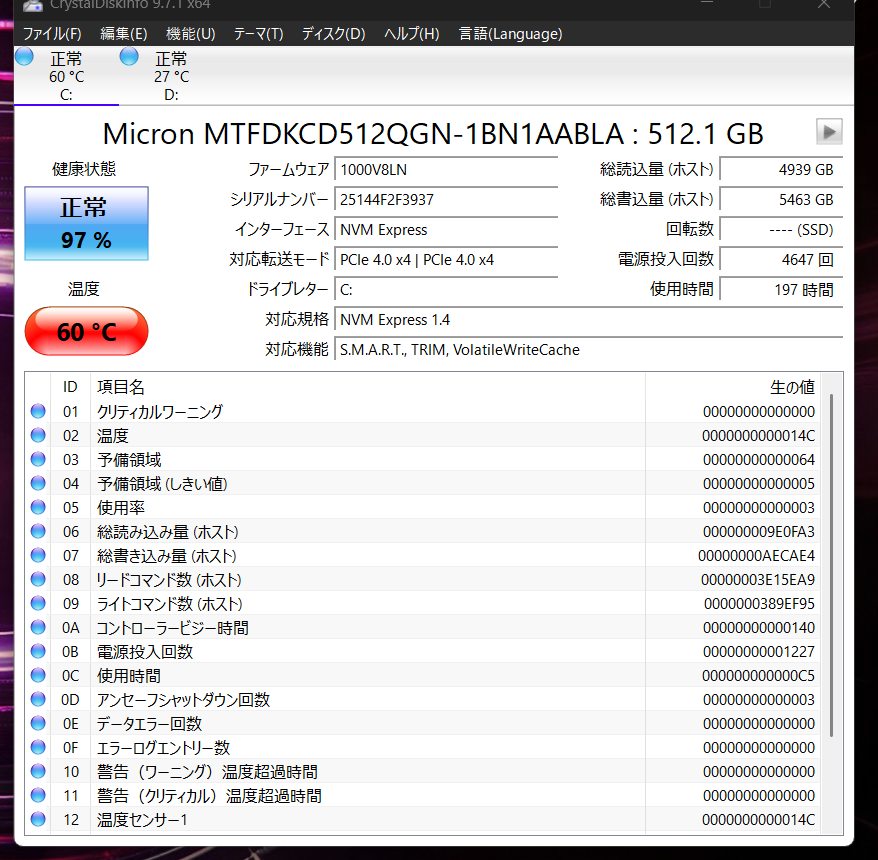
Task: Click status orb for 電源投入回数 row
Action: [39, 651]
